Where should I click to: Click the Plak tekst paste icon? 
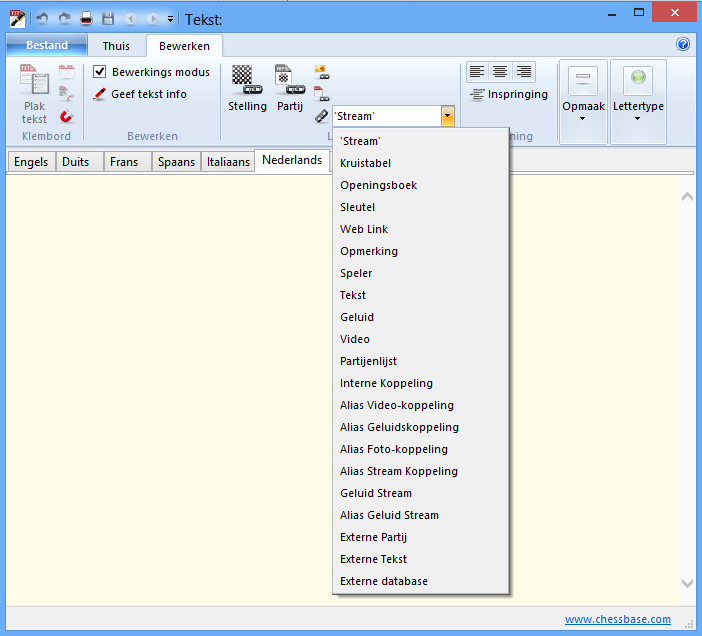34,94
